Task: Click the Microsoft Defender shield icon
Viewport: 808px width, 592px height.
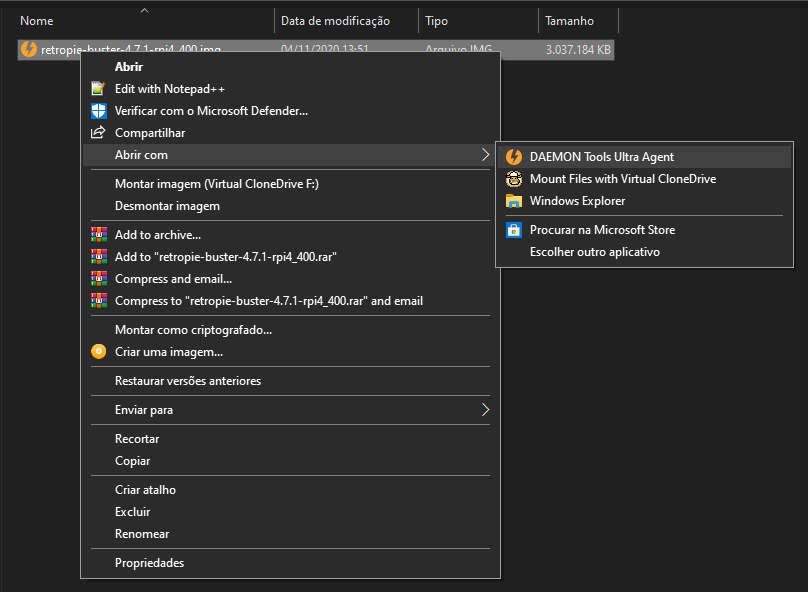Action: (x=98, y=111)
